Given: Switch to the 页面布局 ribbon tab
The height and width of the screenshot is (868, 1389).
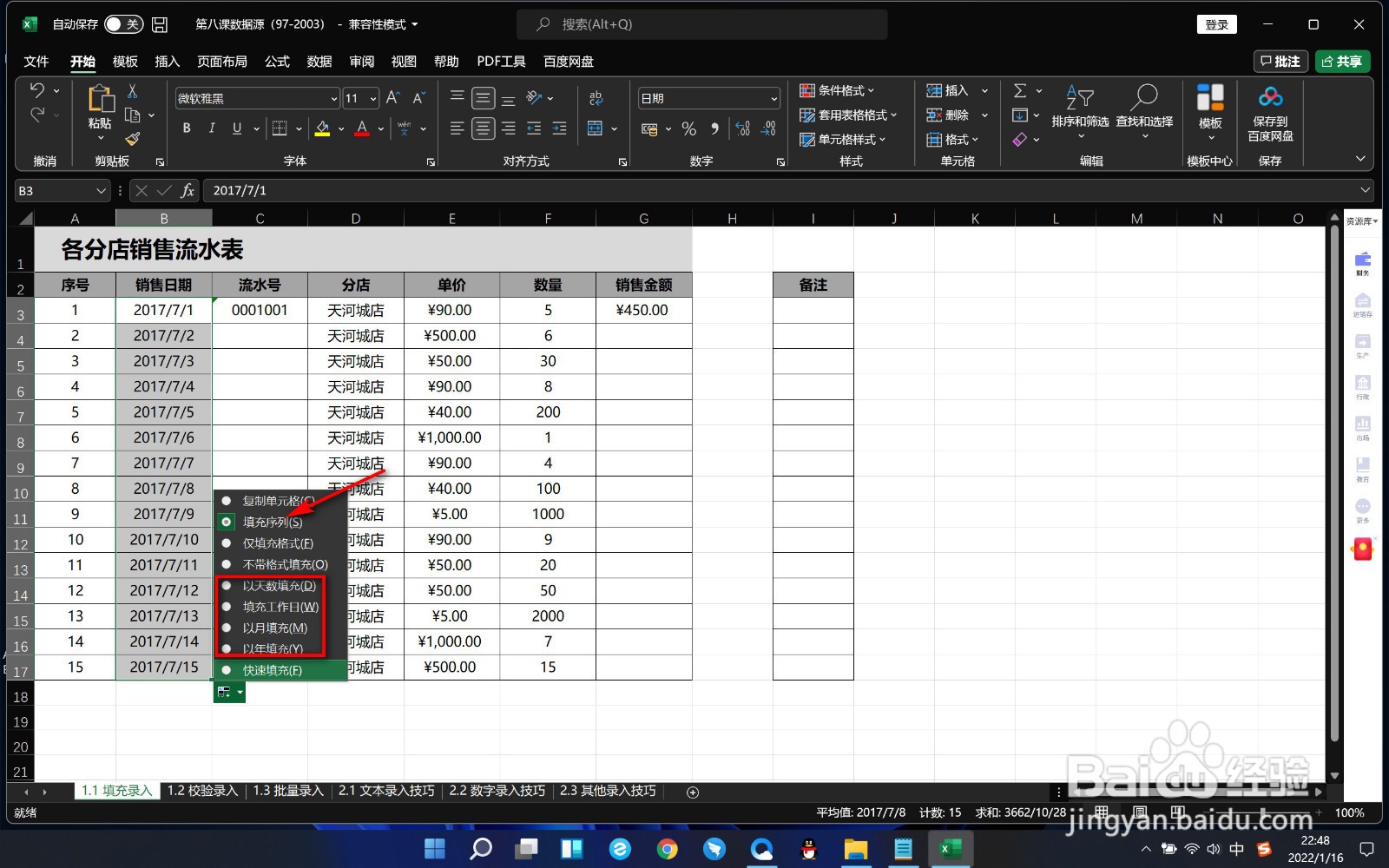Looking at the screenshot, I should tap(222, 62).
